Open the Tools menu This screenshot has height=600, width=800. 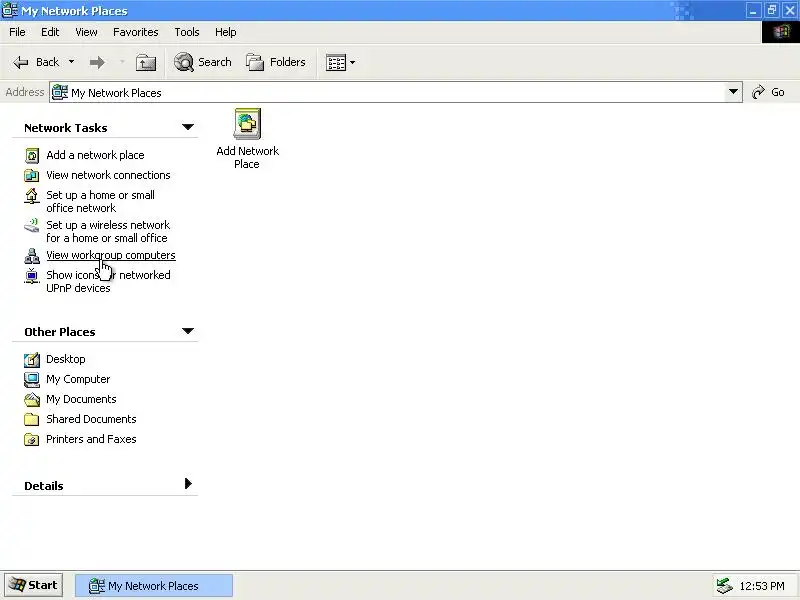[x=187, y=32]
